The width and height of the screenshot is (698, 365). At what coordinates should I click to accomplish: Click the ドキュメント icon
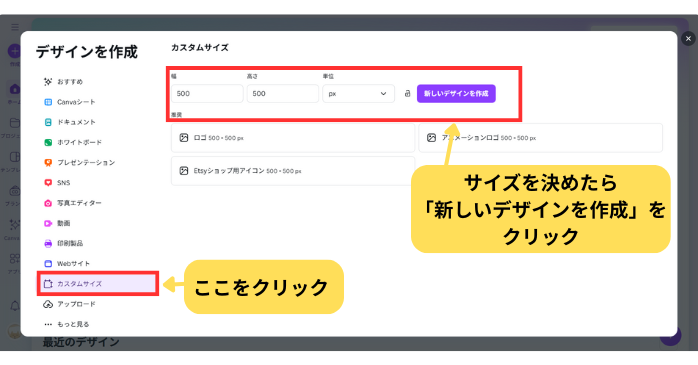48,122
